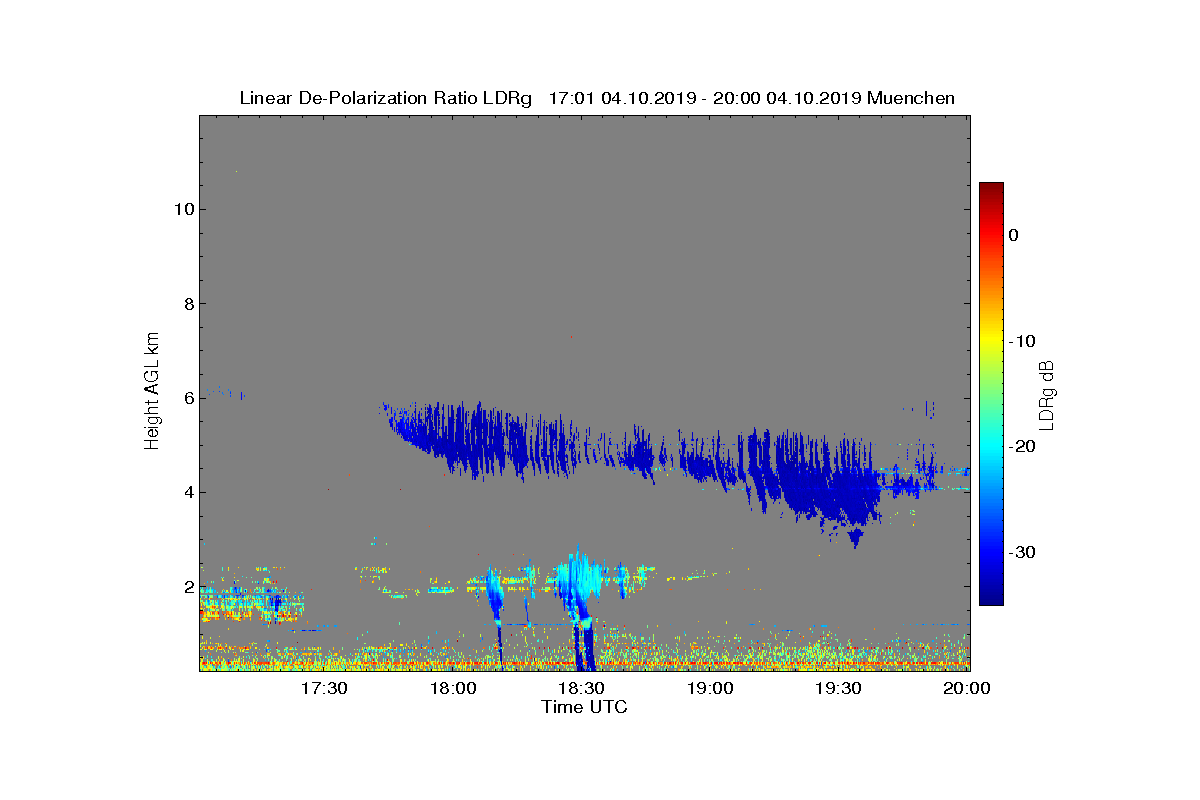The width and height of the screenshot is (1200, 800).
Task: Click the colorbar tick label 0
Action: coord(1013,235)
